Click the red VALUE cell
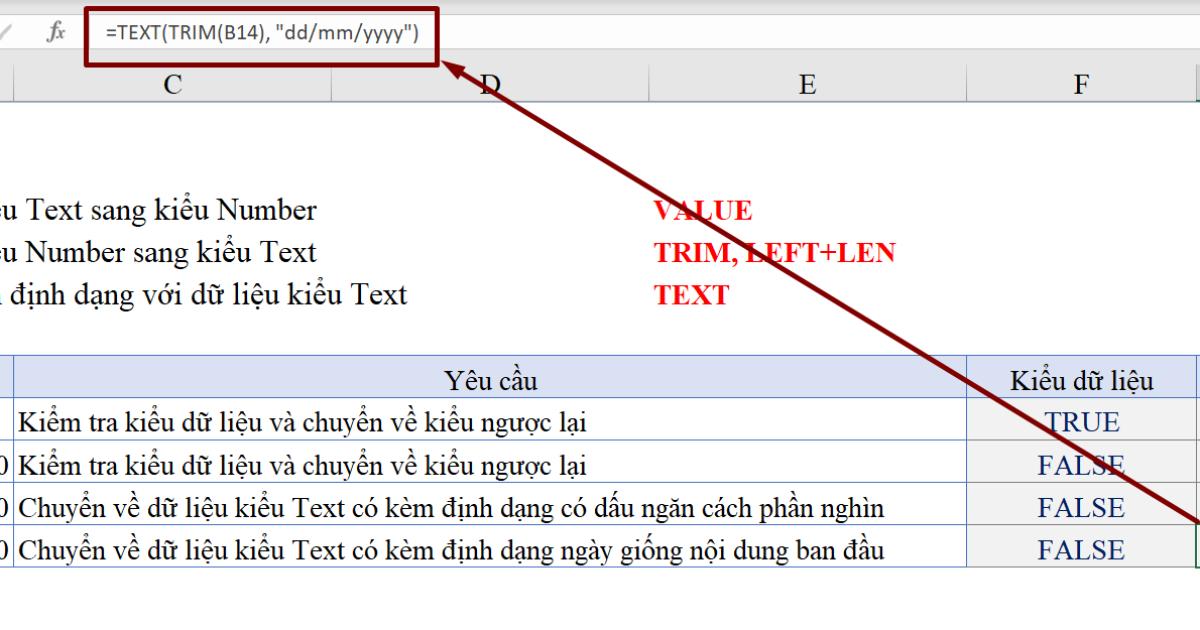 click(x=702, y=211)
